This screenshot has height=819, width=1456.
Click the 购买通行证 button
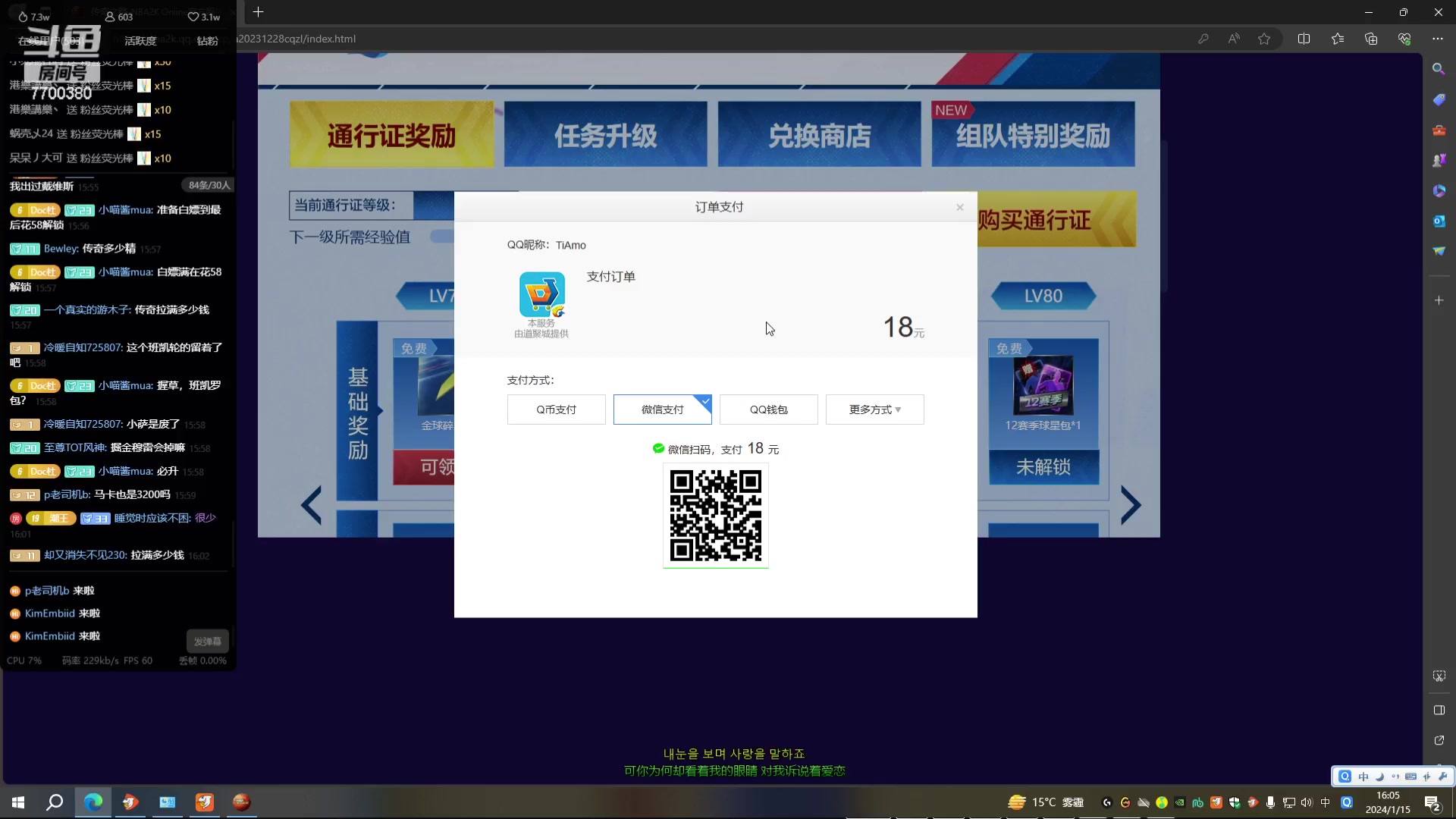click(1056, 220)
